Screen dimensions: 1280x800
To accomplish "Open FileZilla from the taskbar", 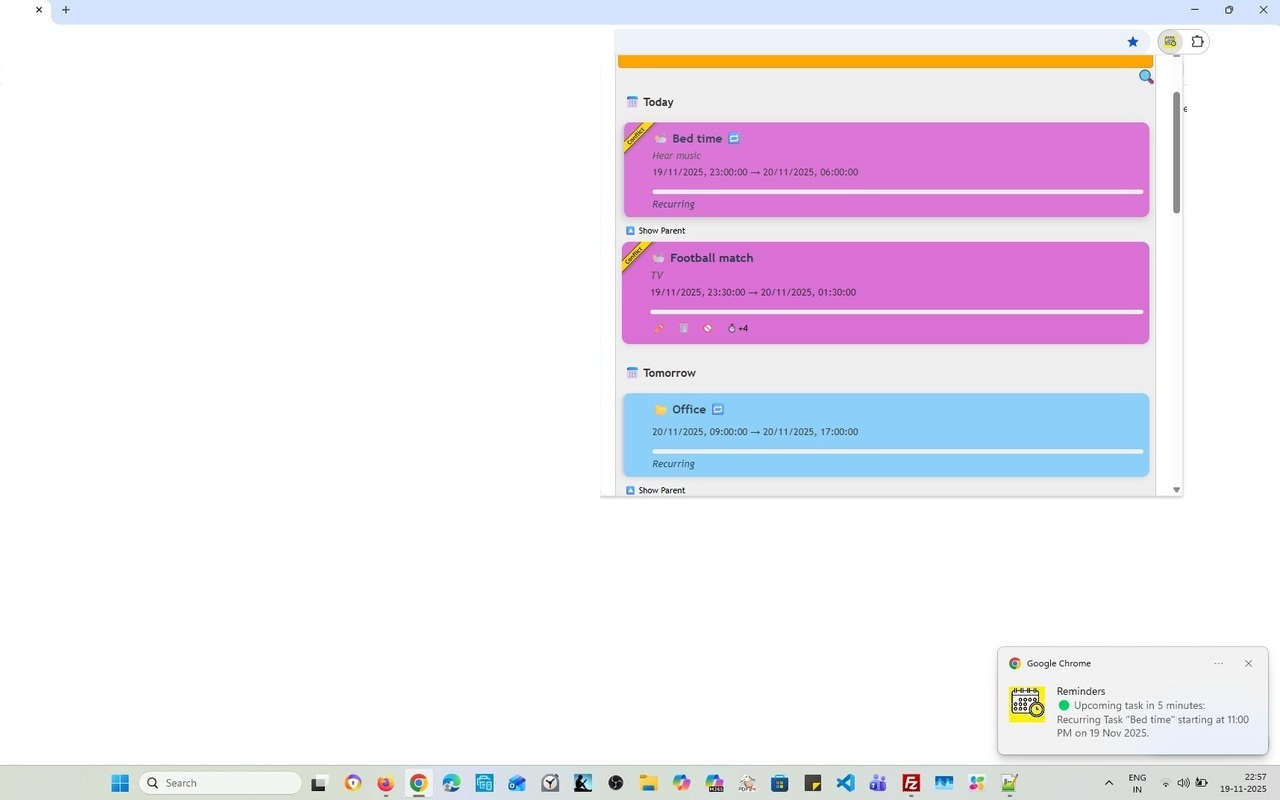I will click(911, 783).
